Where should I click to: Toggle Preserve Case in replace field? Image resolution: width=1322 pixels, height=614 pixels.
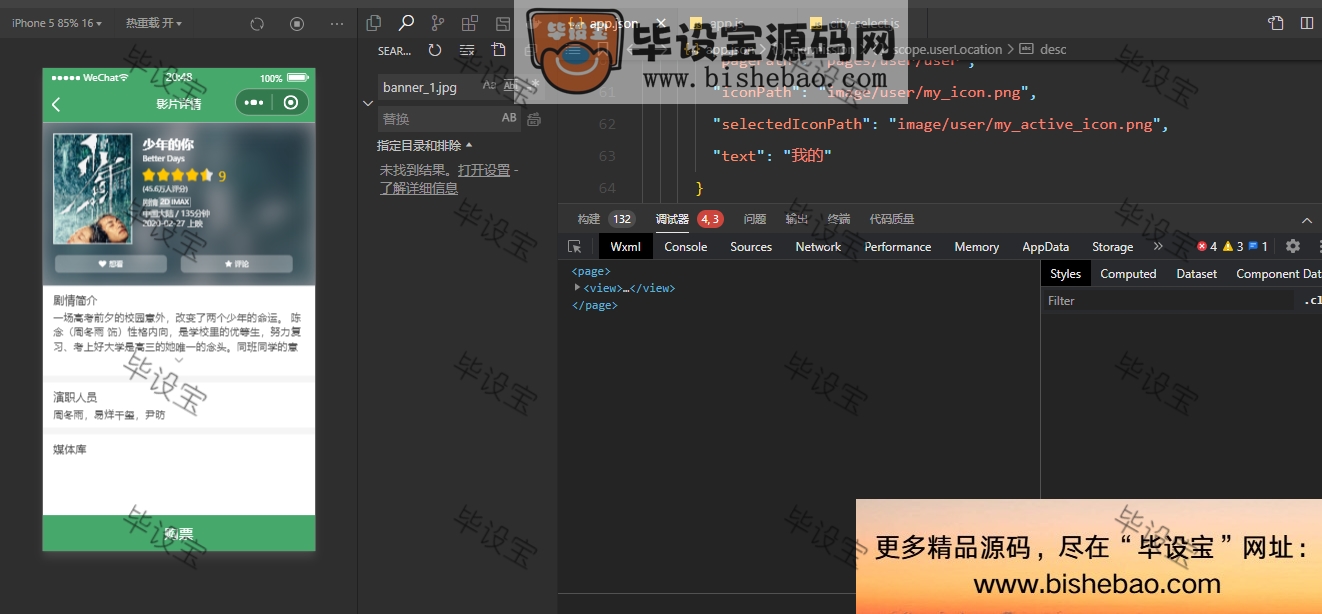509,118
